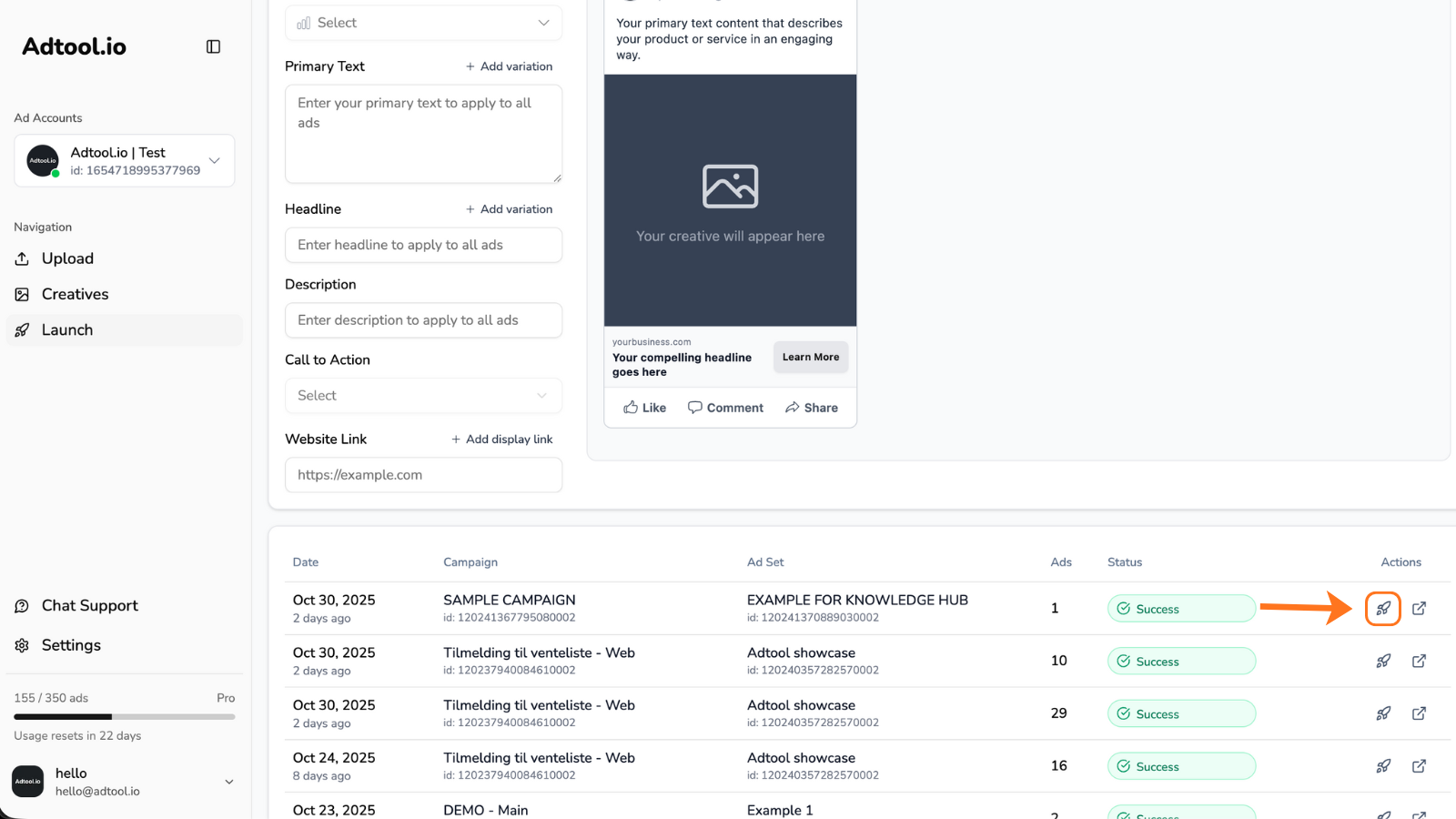Click the Learn More button in ad preview
This screenshot has height=819, width=1456.
click(x=811, y=358)
